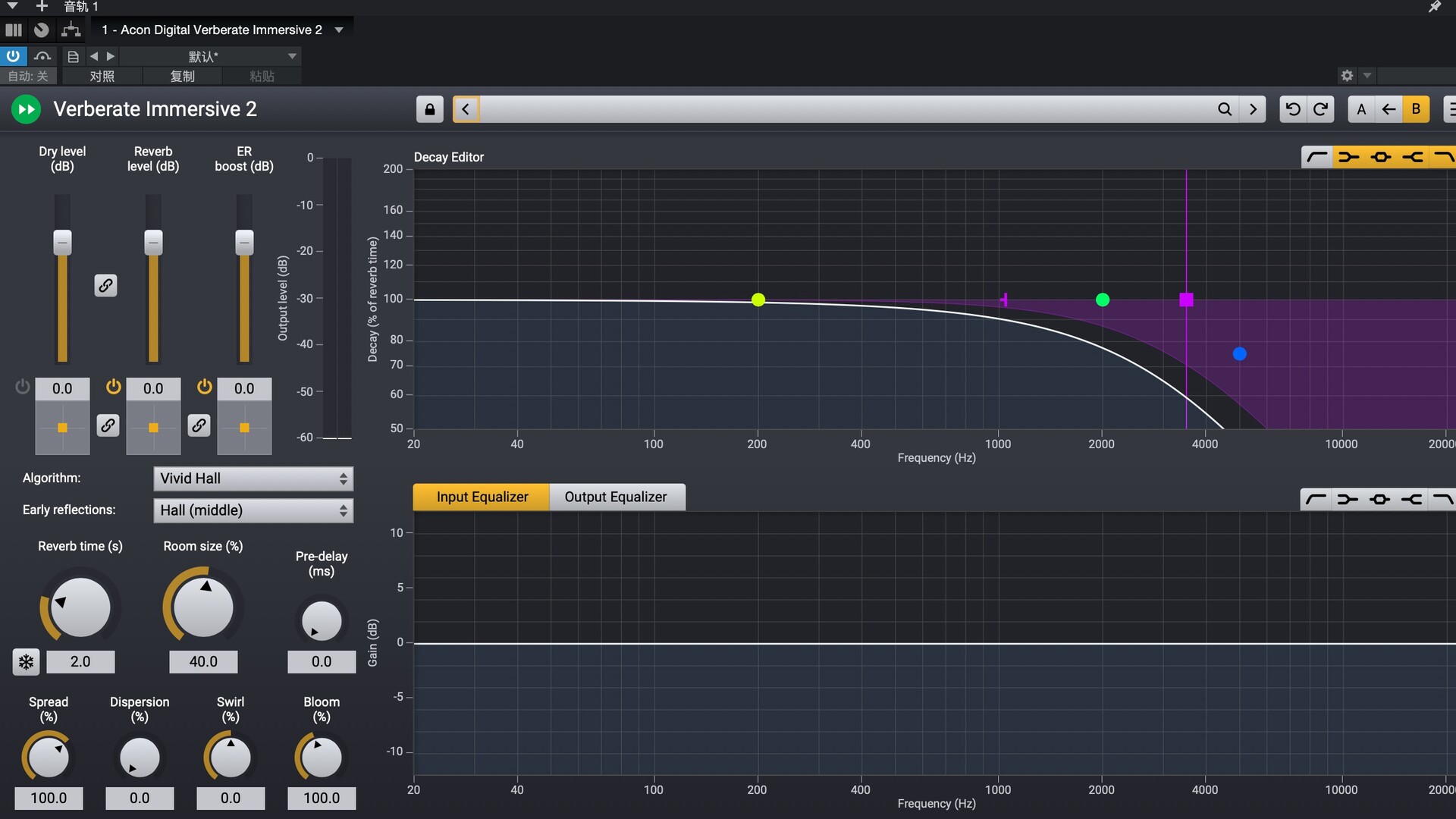Click 对照 compare button
The height and width of the screenshot is (819, 1456).
[x=102, y=77]
